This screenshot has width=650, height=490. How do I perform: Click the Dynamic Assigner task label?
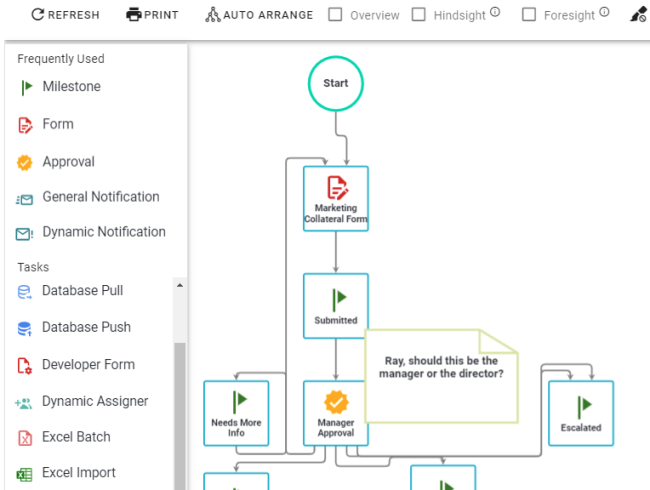(x=95, y=401)
